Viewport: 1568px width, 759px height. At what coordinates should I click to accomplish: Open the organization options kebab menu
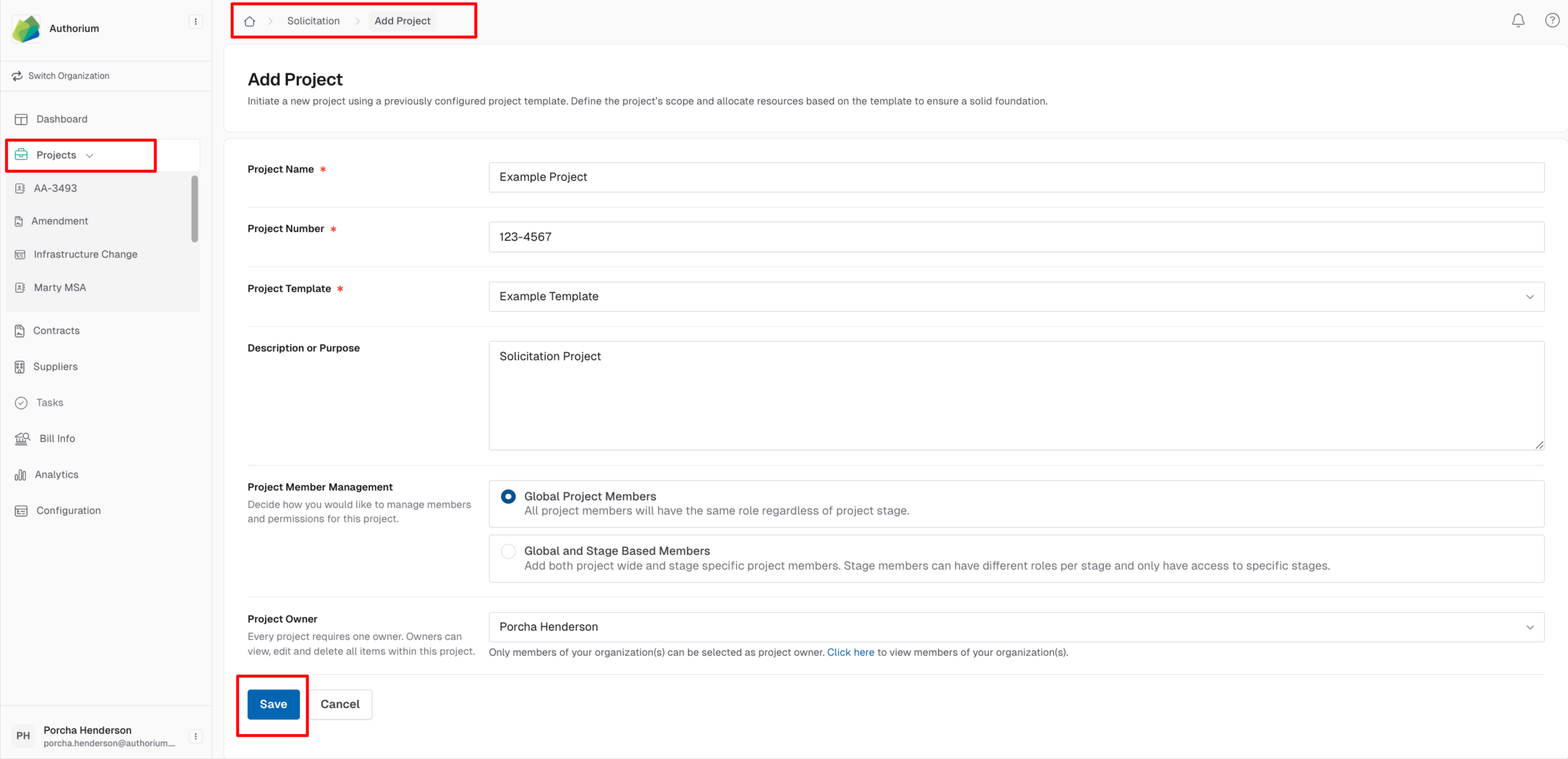196,22
